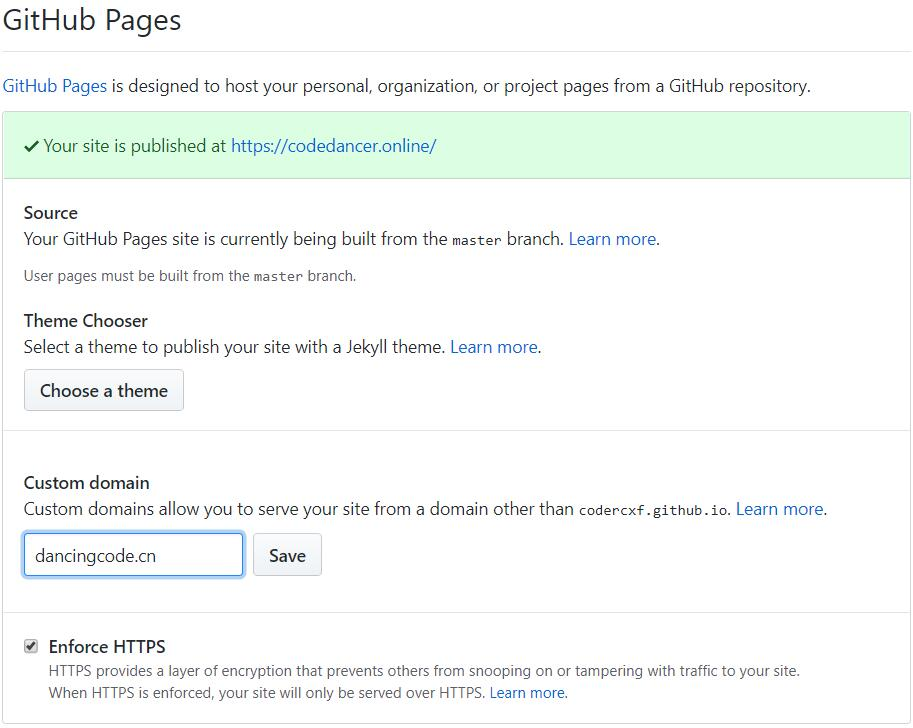913x728 pixels.
Task: Open the GitHub Pages documentation link
Action: pos(55,86)
